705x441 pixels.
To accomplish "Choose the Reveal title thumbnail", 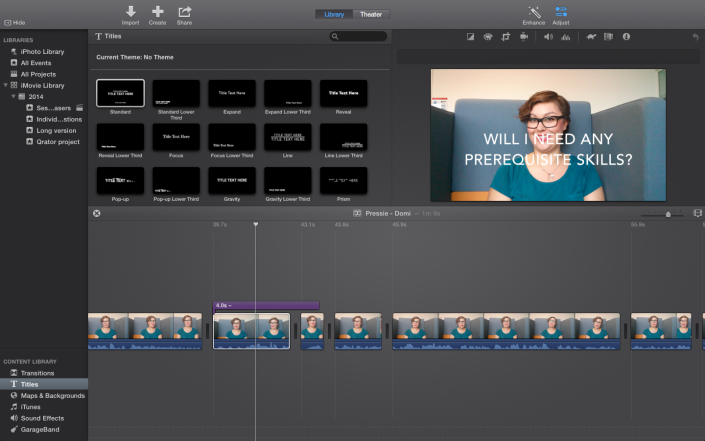I will pyautogui.click(x=343, y=93).
